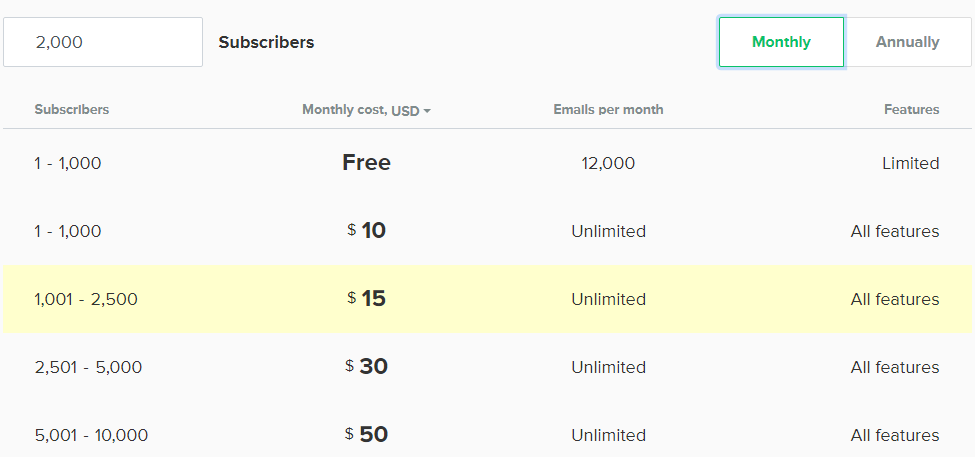Switch to Annually billing
This screenshot has width=975, height=457.
(907, 42)
